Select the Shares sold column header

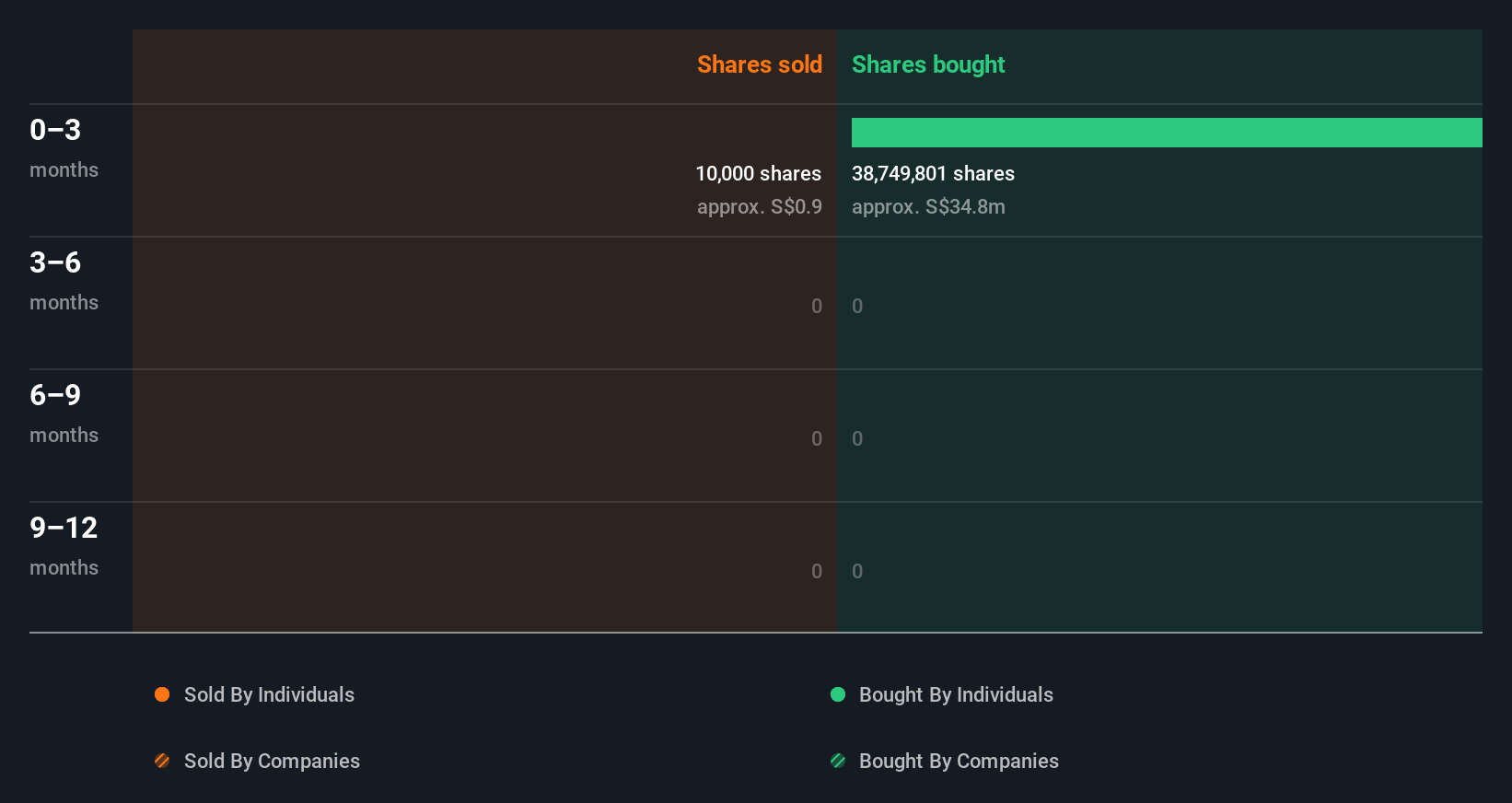coord(759,64)
